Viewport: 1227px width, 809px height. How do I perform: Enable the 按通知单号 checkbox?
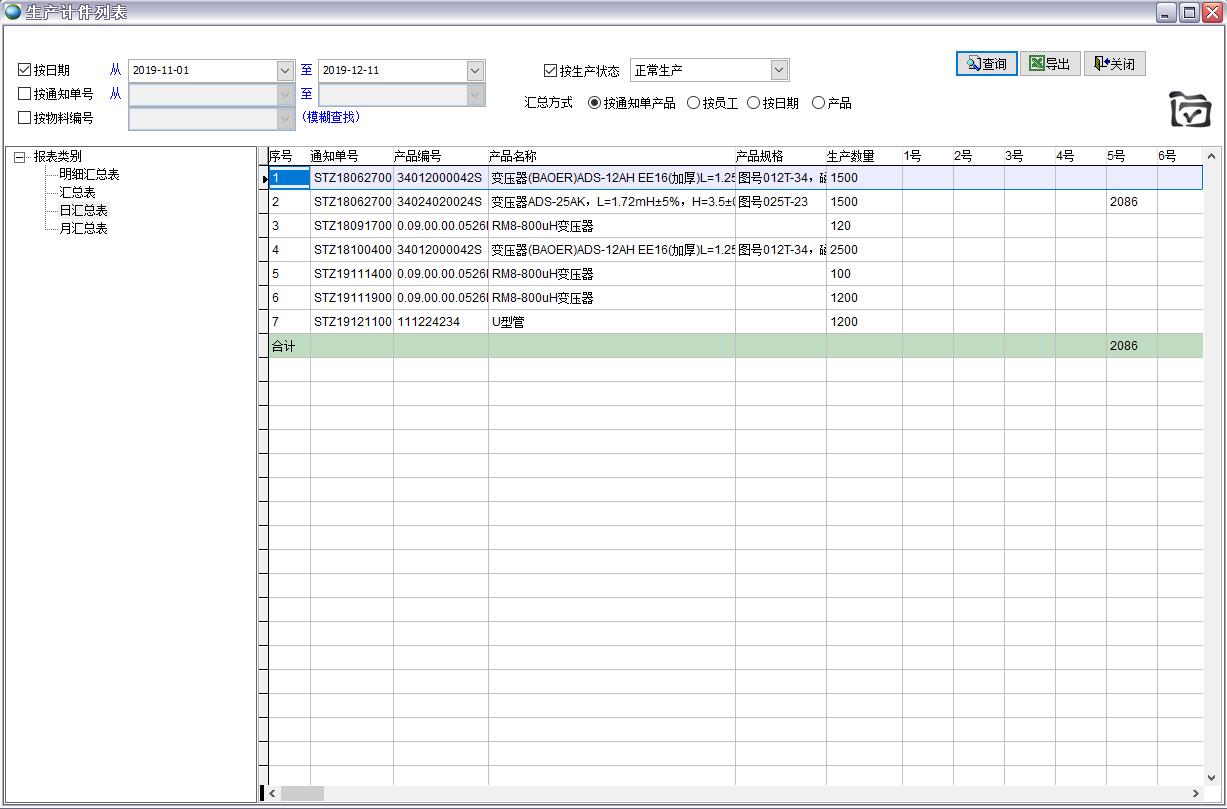click(25, 94)
